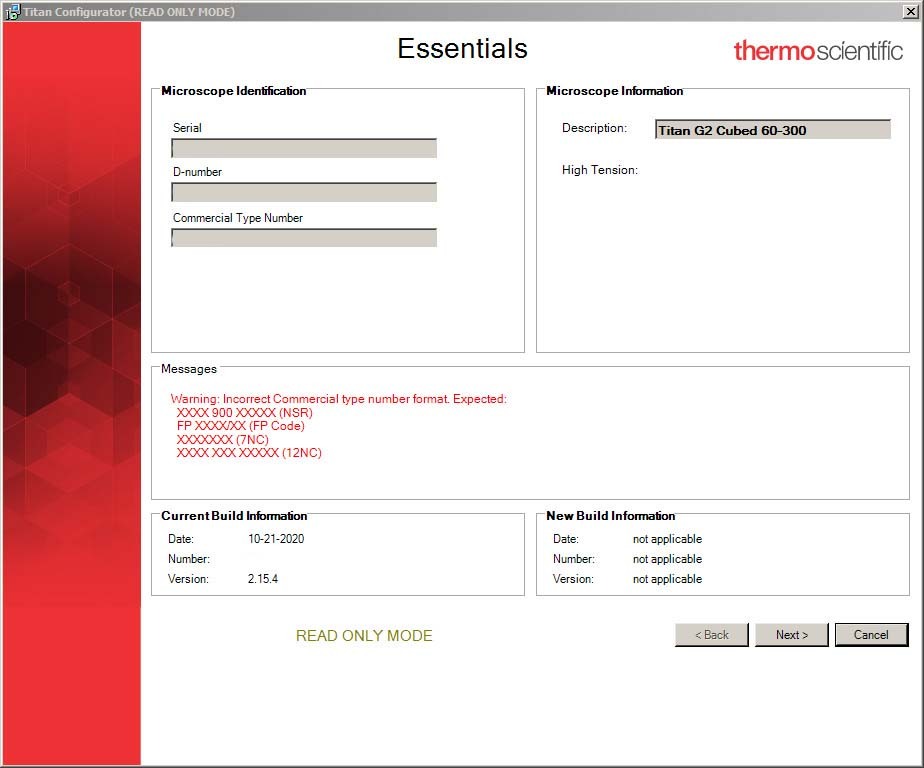Click the 12NC format example line

point(249,453)
